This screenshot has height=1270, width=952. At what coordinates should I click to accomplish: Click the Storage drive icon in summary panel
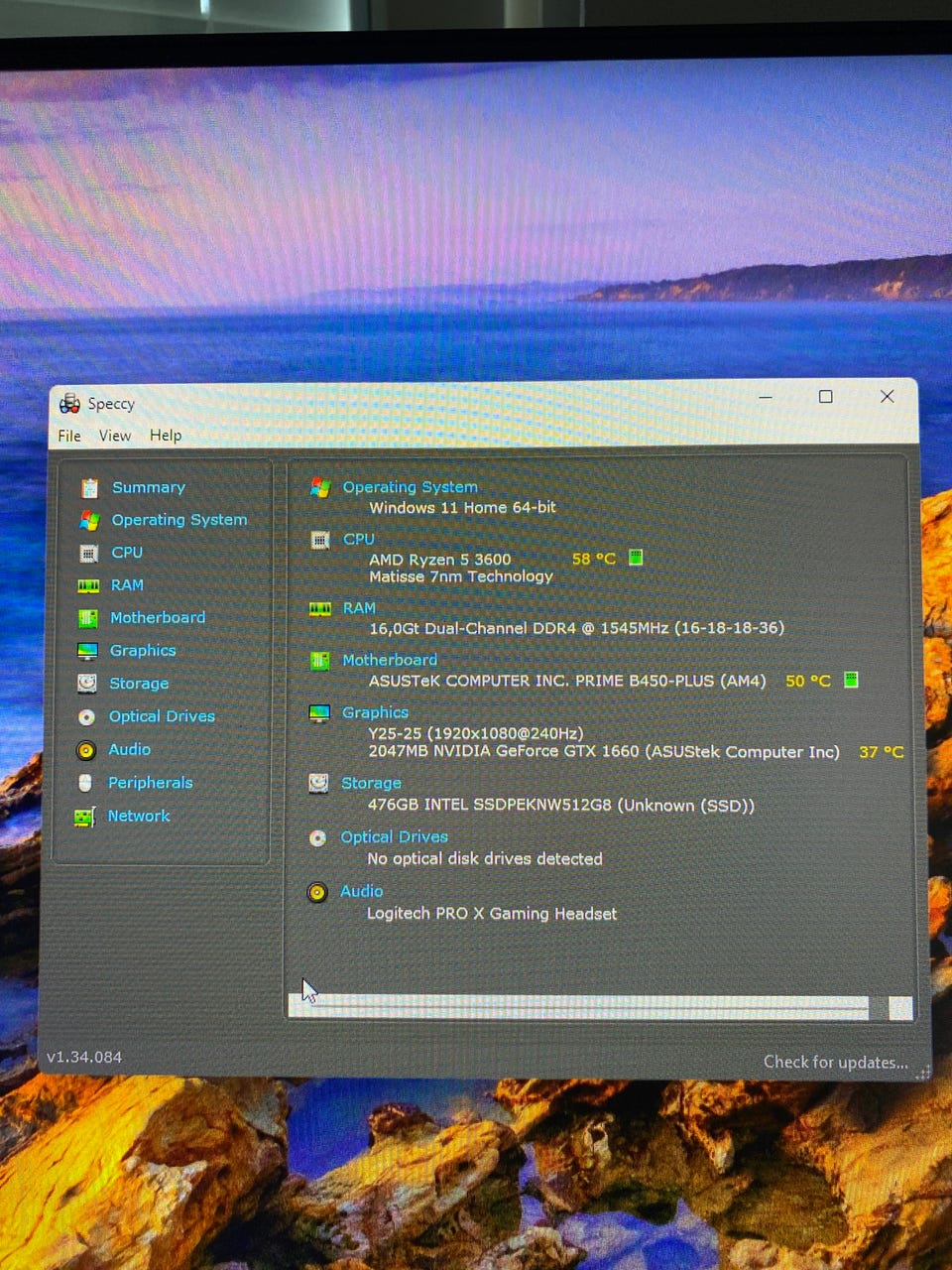click(x=318, y=783)
